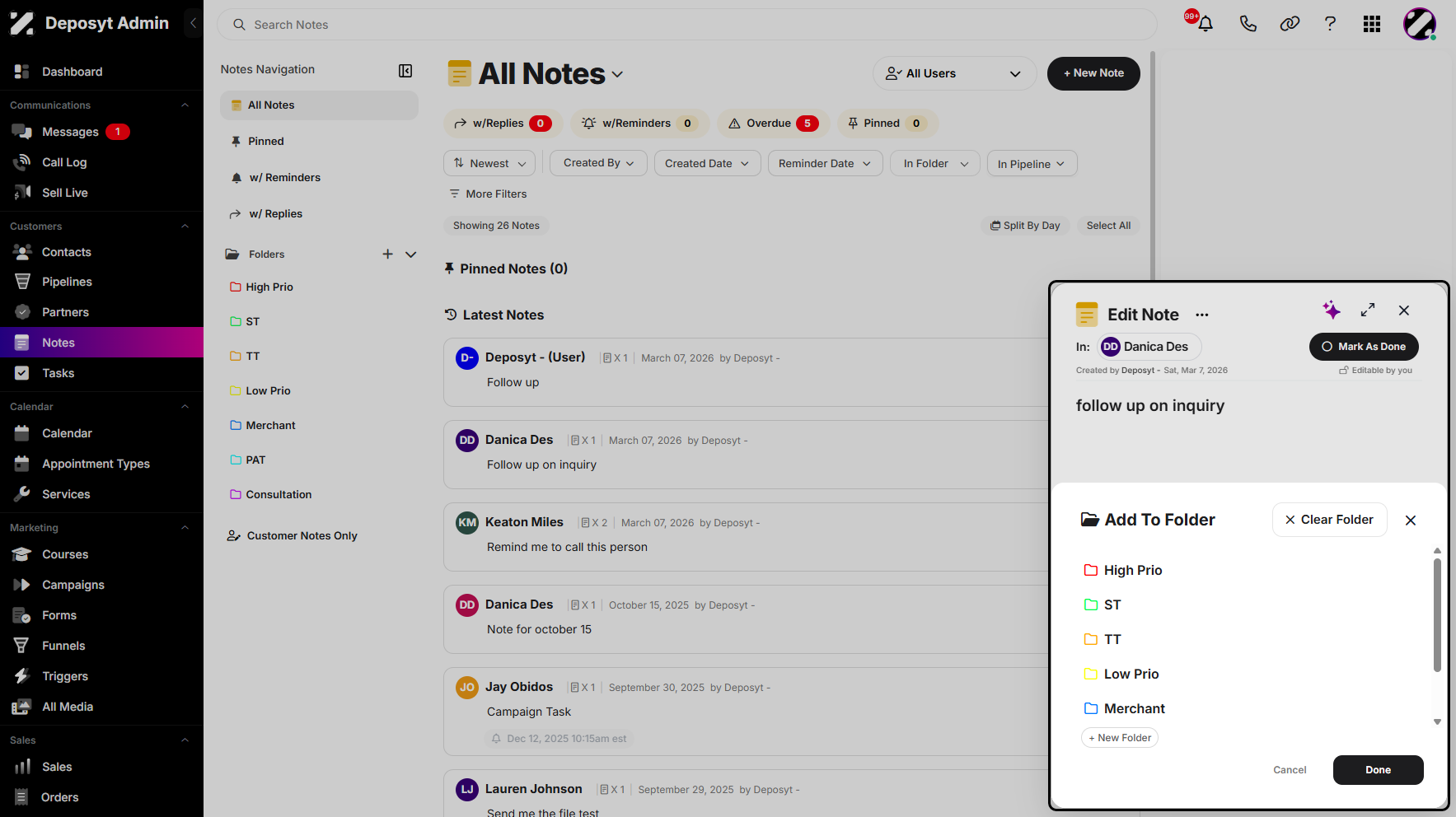
Task: Open the All Users dropdown
Action: pos(954,73)
